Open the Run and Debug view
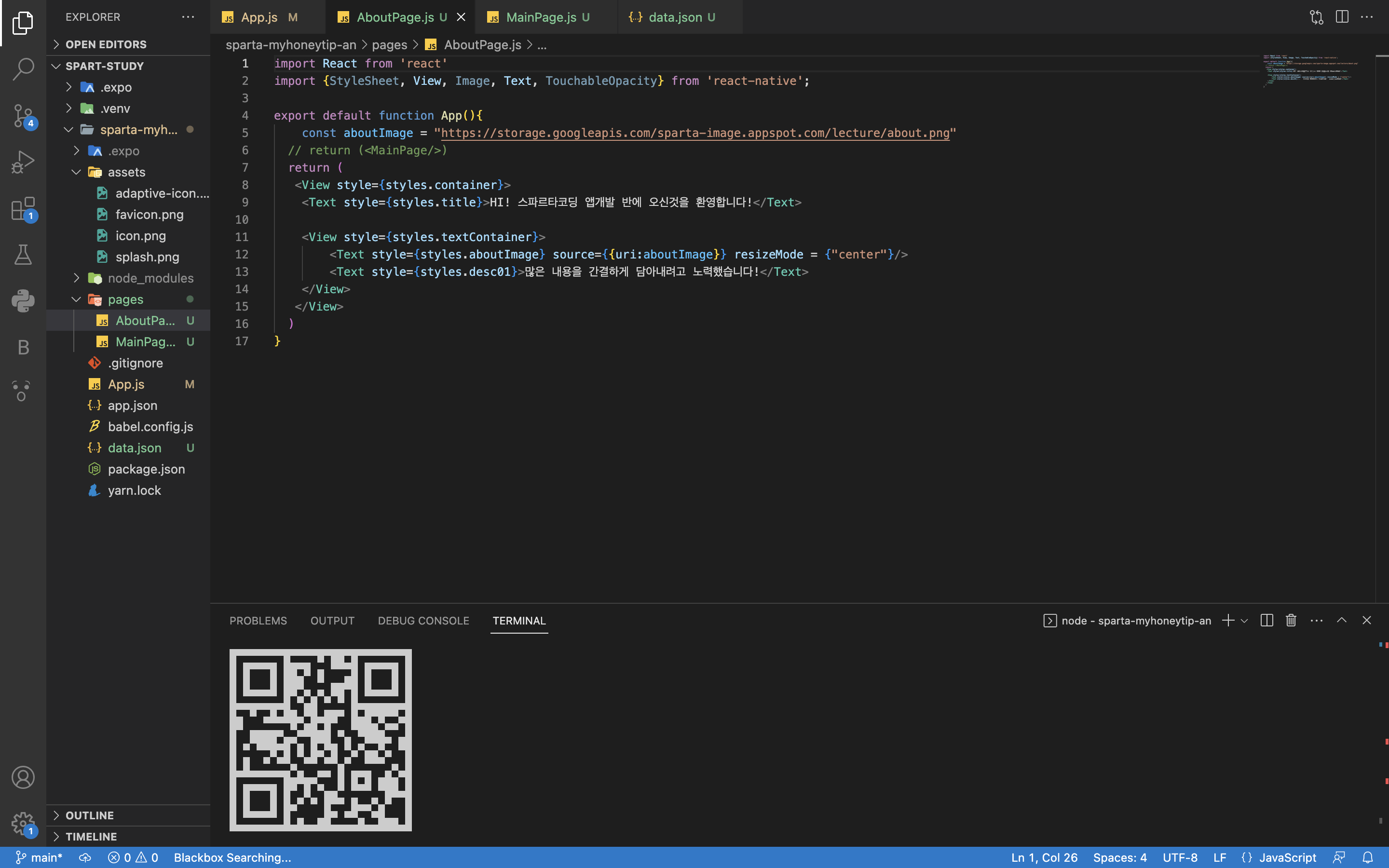Screen dimensions: 1389x868 23,162
